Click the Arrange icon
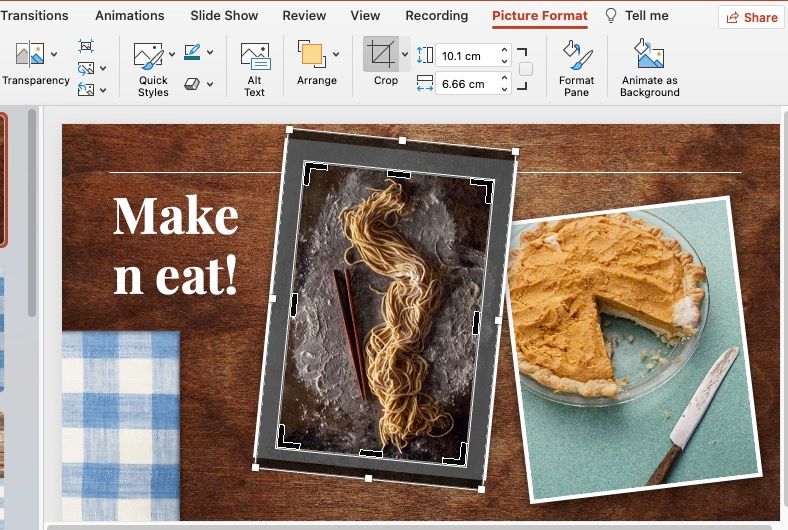The height and width of the screenshot is (530, 788). (x=311, y=55)
